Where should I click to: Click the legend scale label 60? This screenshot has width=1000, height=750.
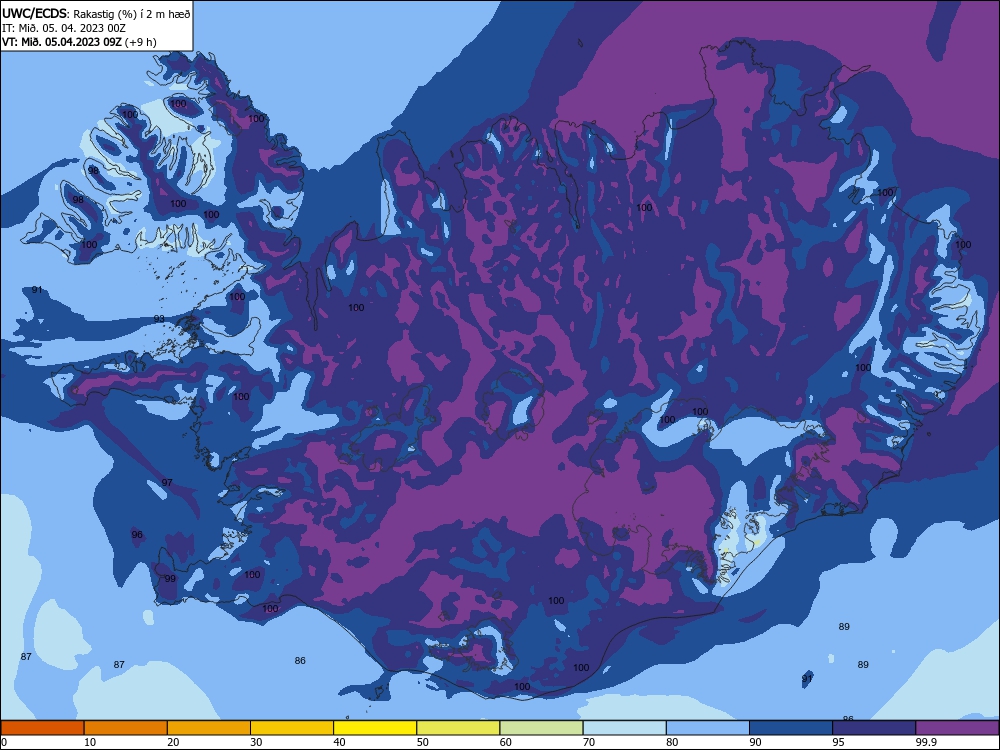[506, 742]
